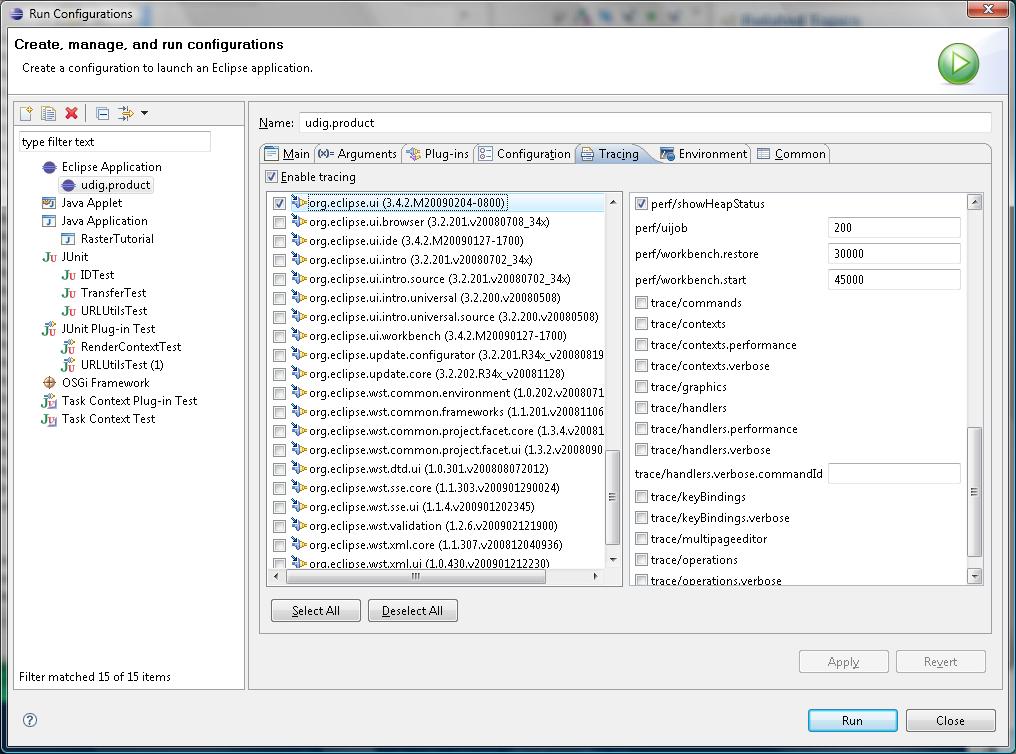Screen dimensions: 1016x754
Task: Click the JUnit category icon
Action: tap(49, 257)
